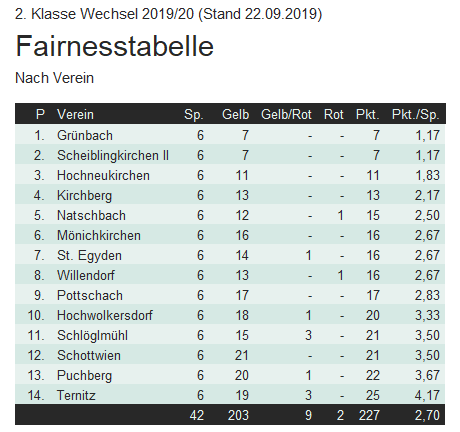Screen dimensions: 460x432
Task: Click the Kirchberg team name
Action: coord(84,196)
